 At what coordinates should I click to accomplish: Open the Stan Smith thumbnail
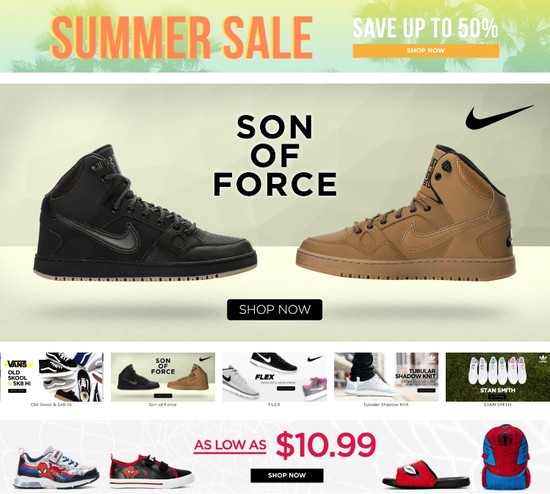tap(498, 377)
